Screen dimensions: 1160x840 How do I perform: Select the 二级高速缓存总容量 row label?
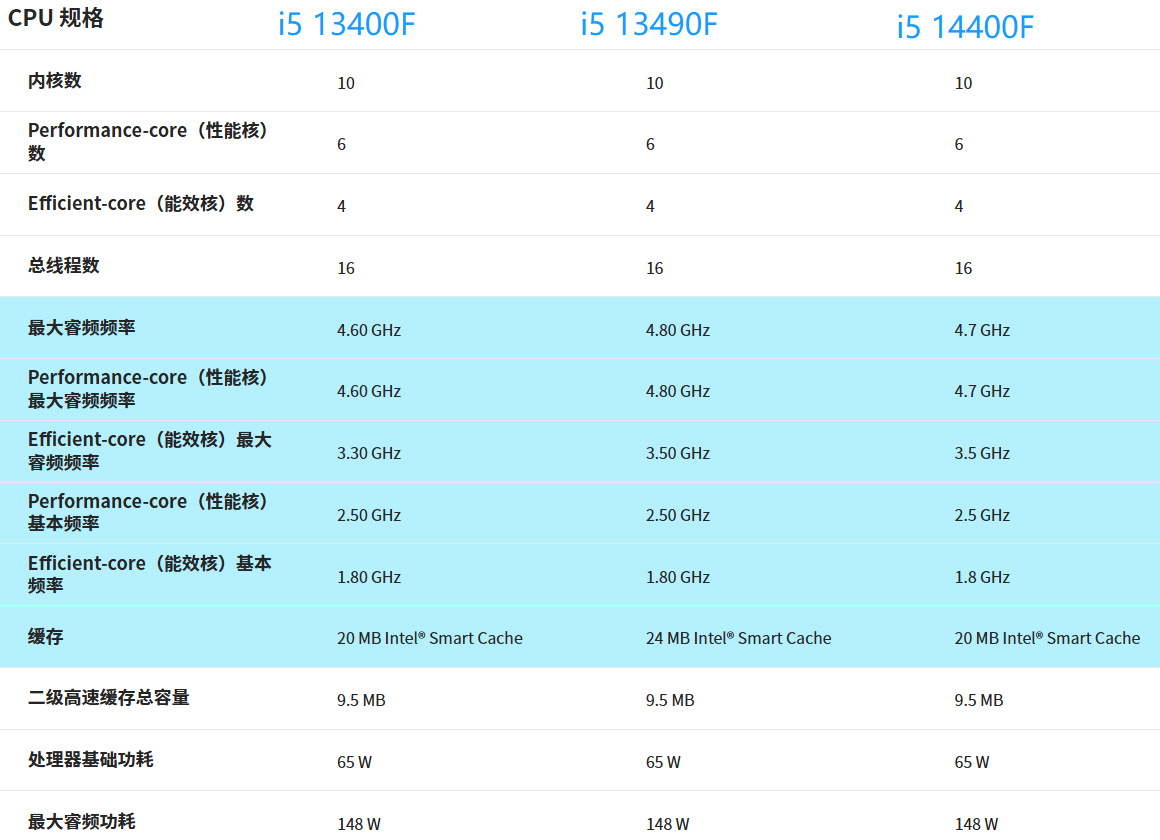coord(109,698)
